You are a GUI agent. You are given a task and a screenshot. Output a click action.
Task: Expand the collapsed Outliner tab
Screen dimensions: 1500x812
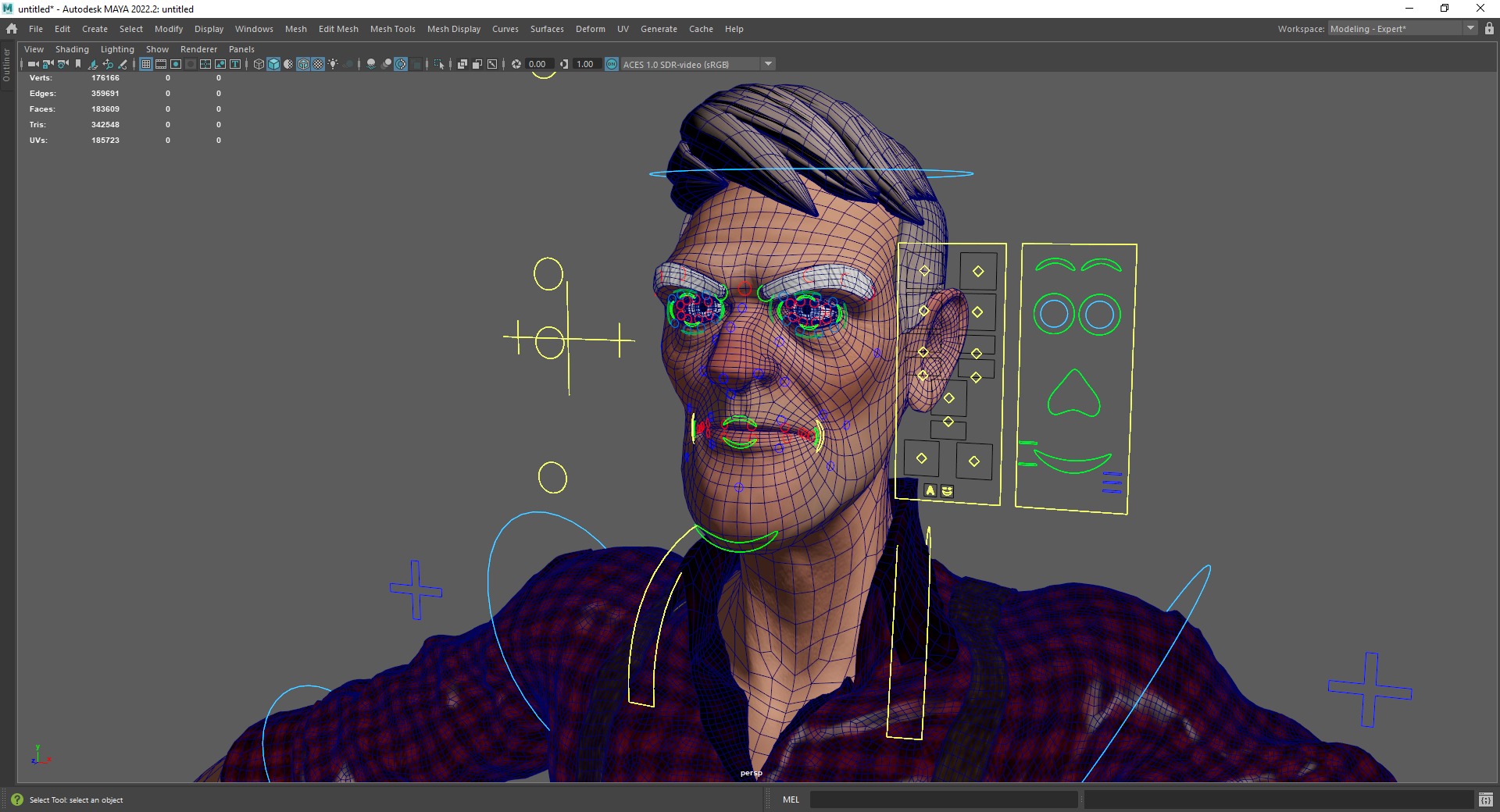[6, 64]
